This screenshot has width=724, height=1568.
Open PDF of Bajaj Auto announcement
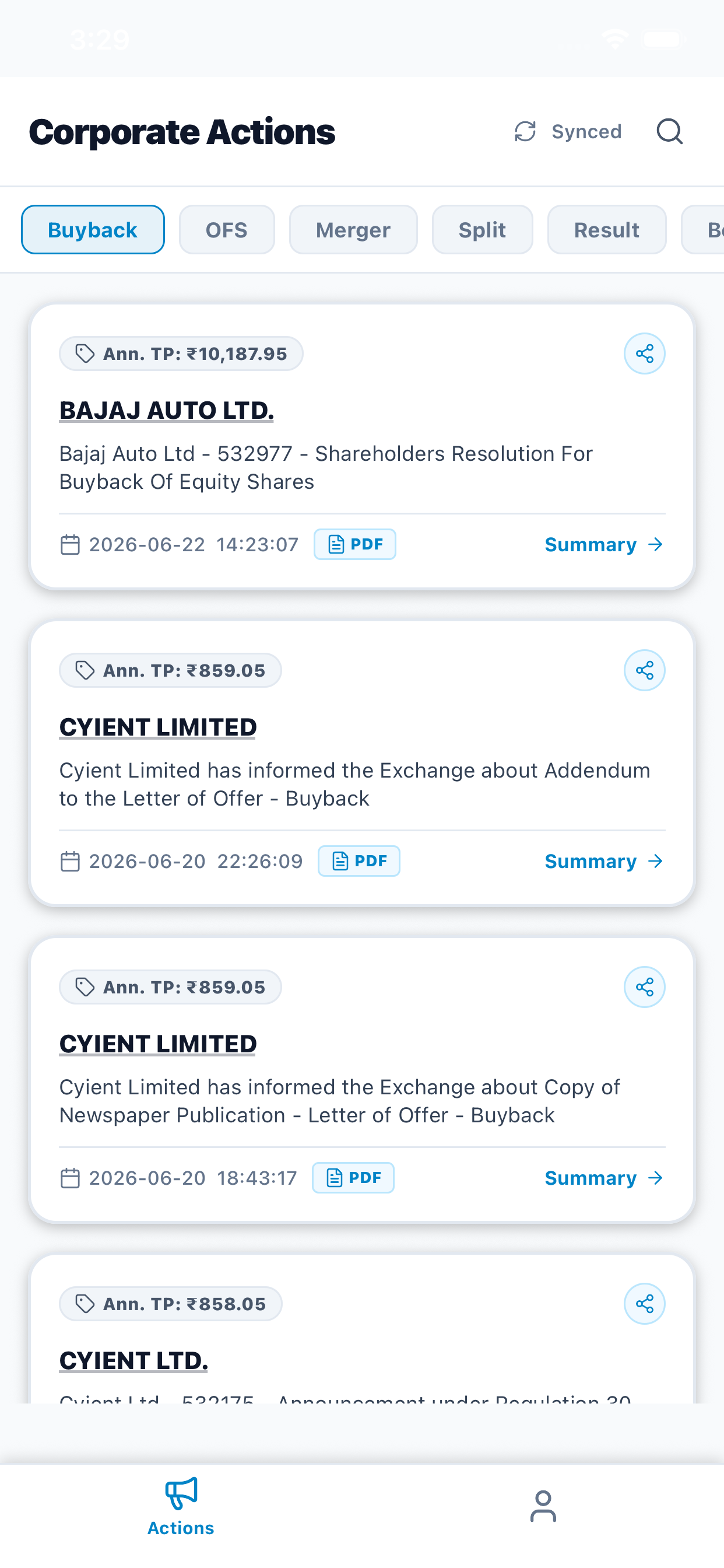(x=354, y=544)
